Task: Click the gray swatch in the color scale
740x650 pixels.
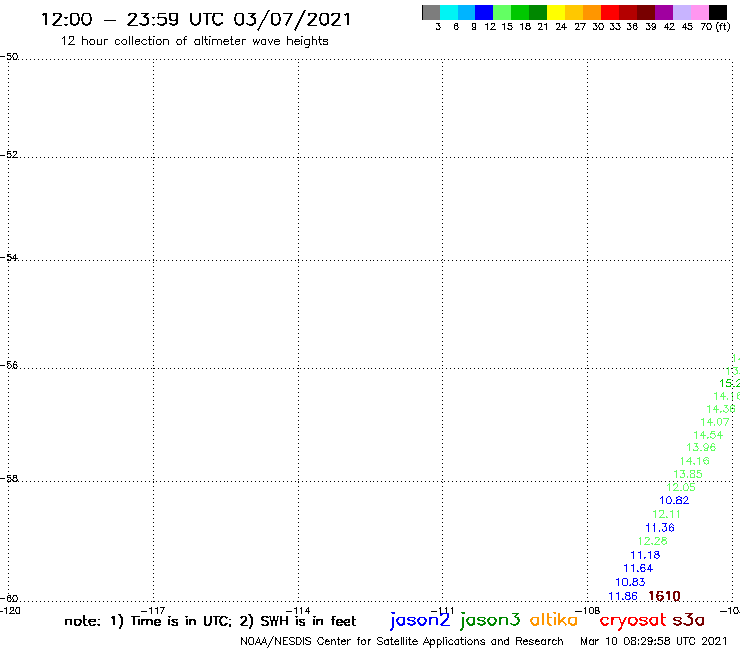Action: tap(431, 12)
